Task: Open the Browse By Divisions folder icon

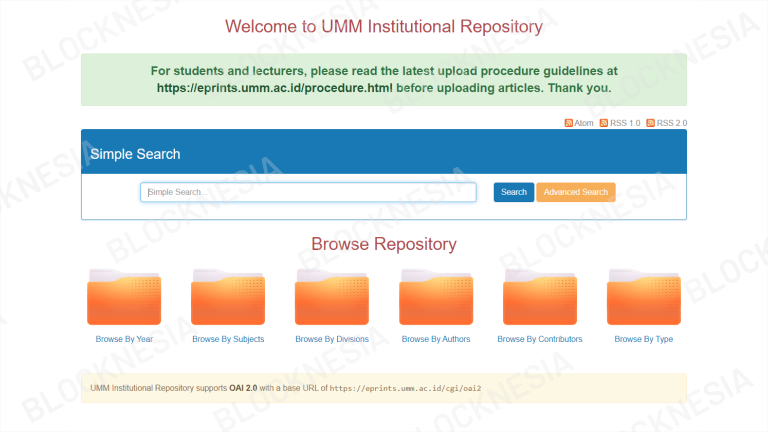Action: 332,297
